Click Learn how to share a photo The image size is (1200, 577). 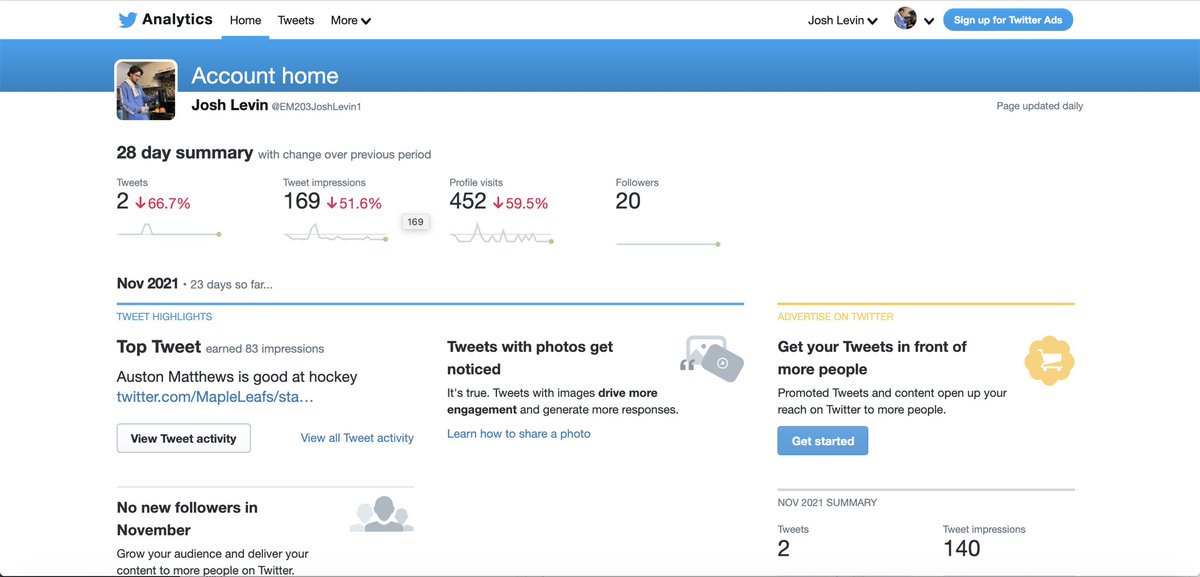(x=519, y=434)
